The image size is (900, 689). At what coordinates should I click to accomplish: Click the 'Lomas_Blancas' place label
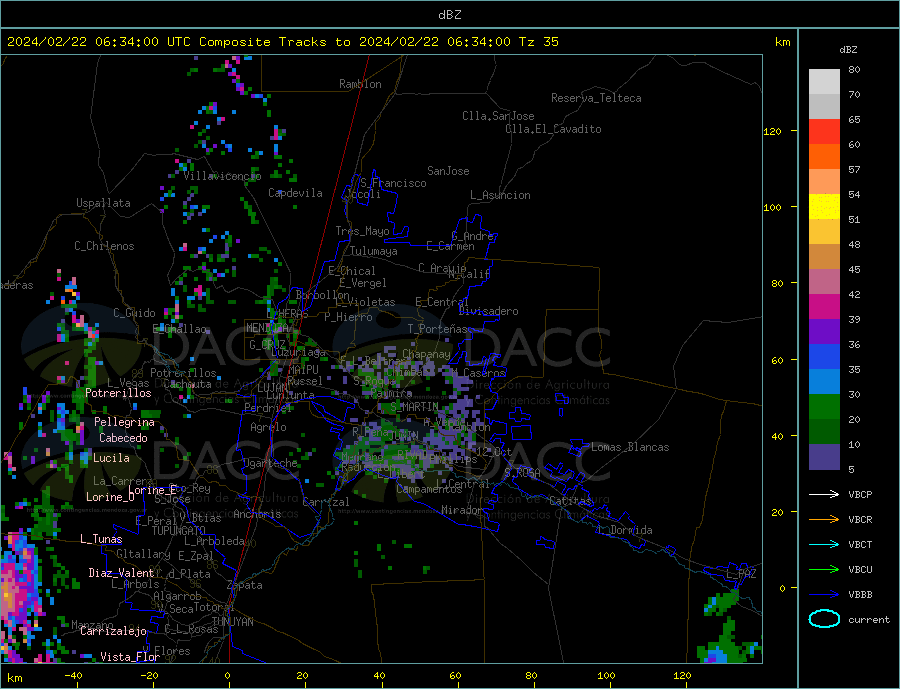tap(630, 447)
